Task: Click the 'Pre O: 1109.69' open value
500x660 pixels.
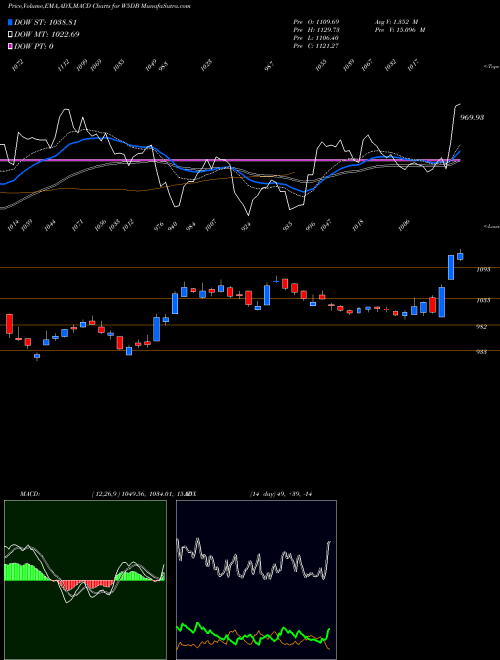Action: pyautogui.click(x=316, y=22)
